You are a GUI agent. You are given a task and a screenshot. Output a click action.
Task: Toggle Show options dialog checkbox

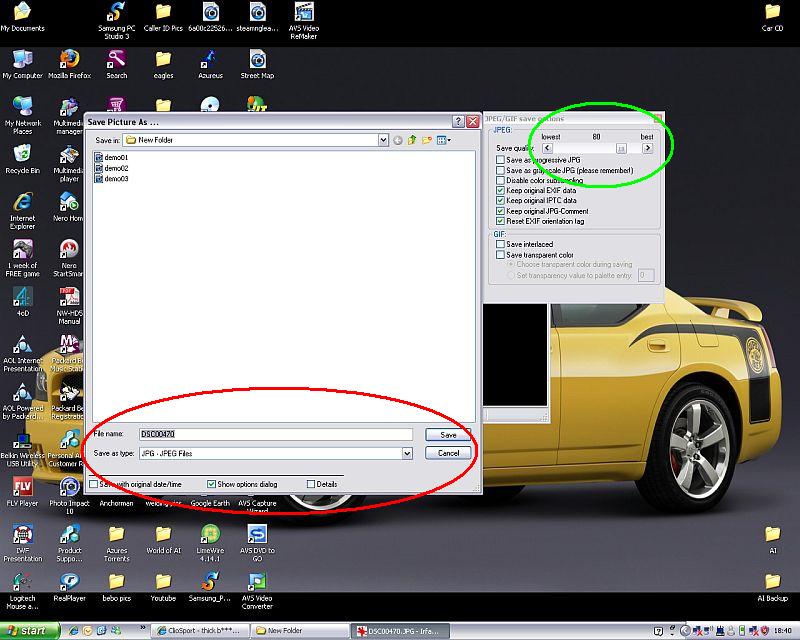tap(212, 484)
